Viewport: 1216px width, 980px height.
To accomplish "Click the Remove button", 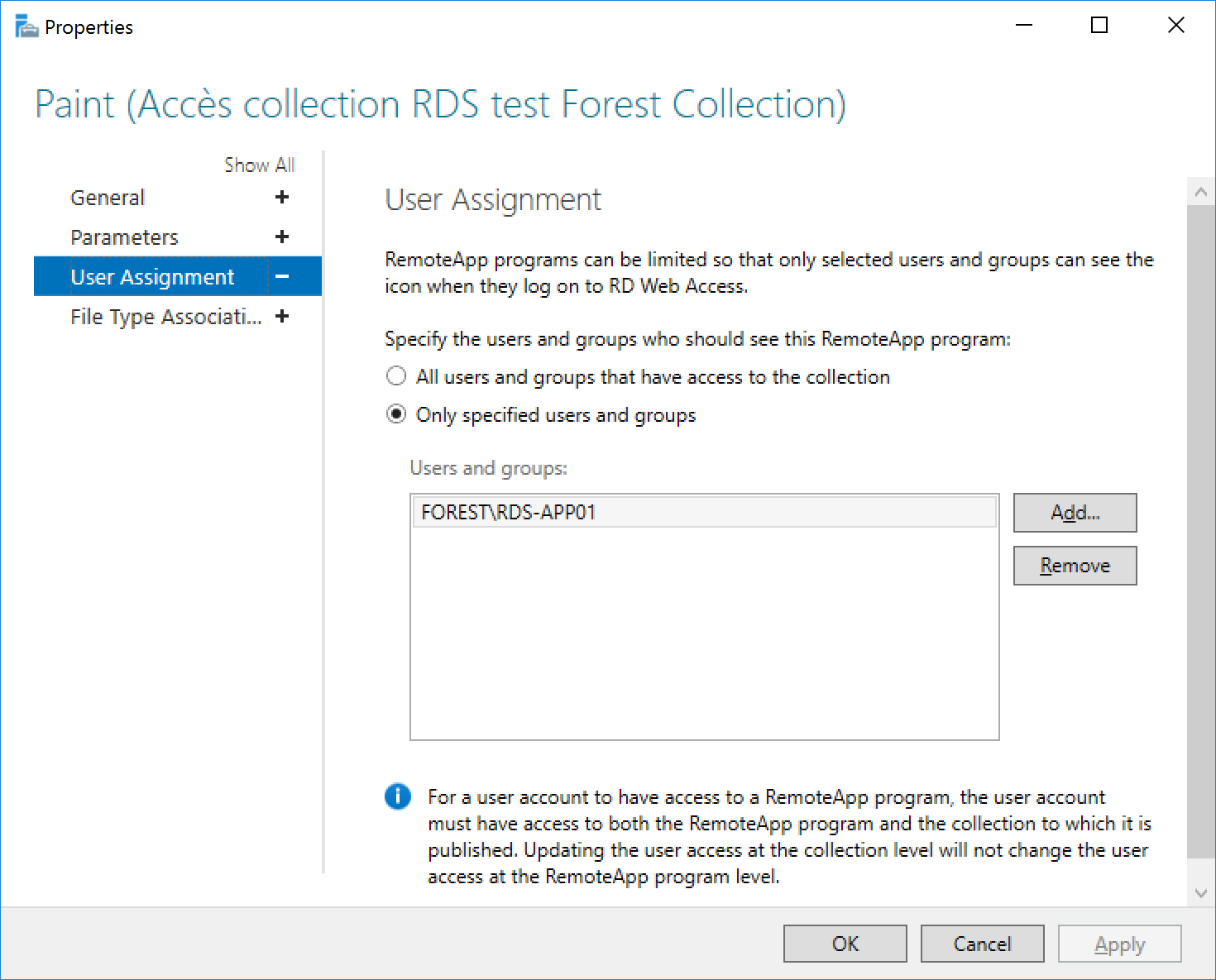I will pyautogui.click(x=1075, y=566).
